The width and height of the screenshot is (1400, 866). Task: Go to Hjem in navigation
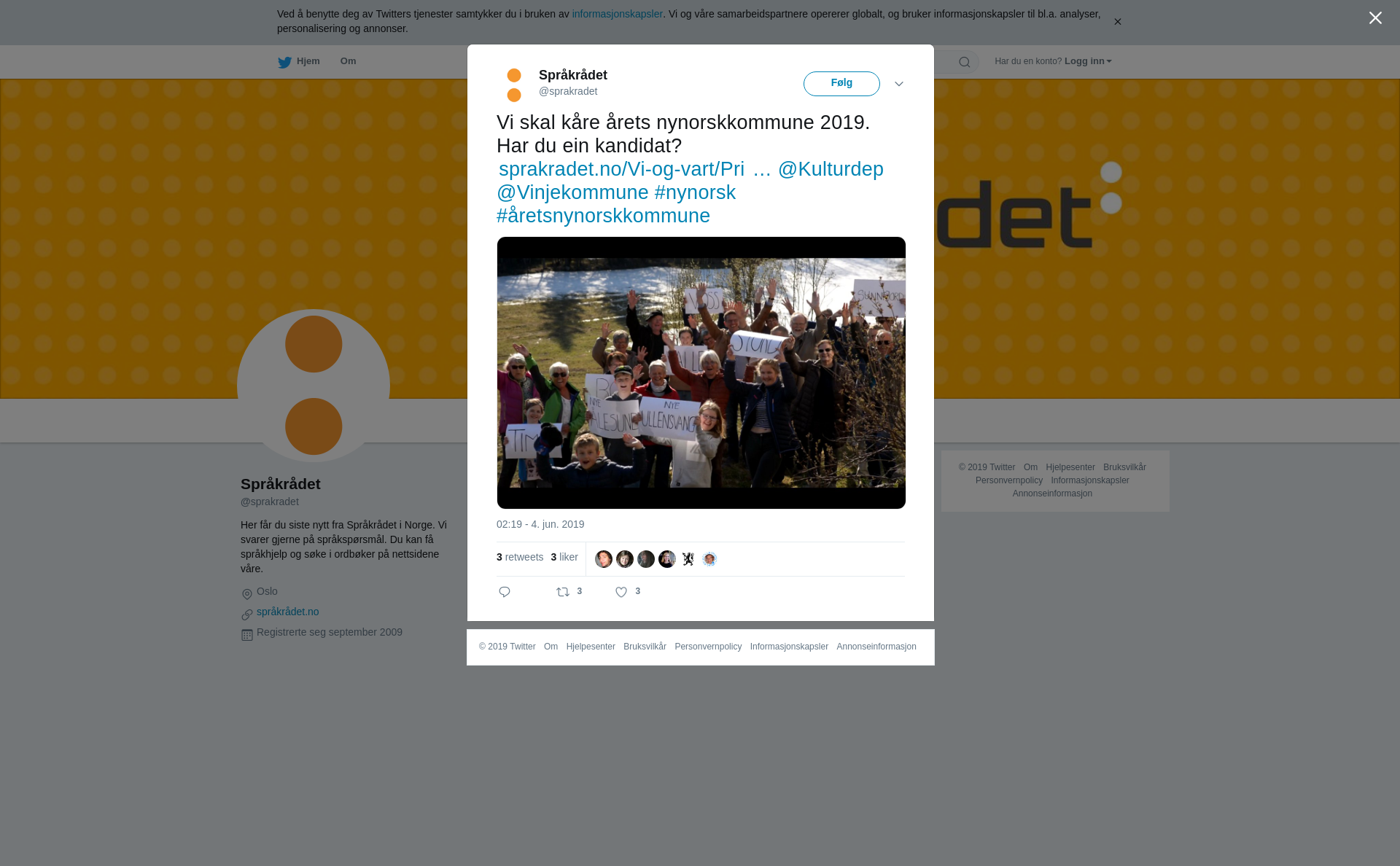(308, 61)
